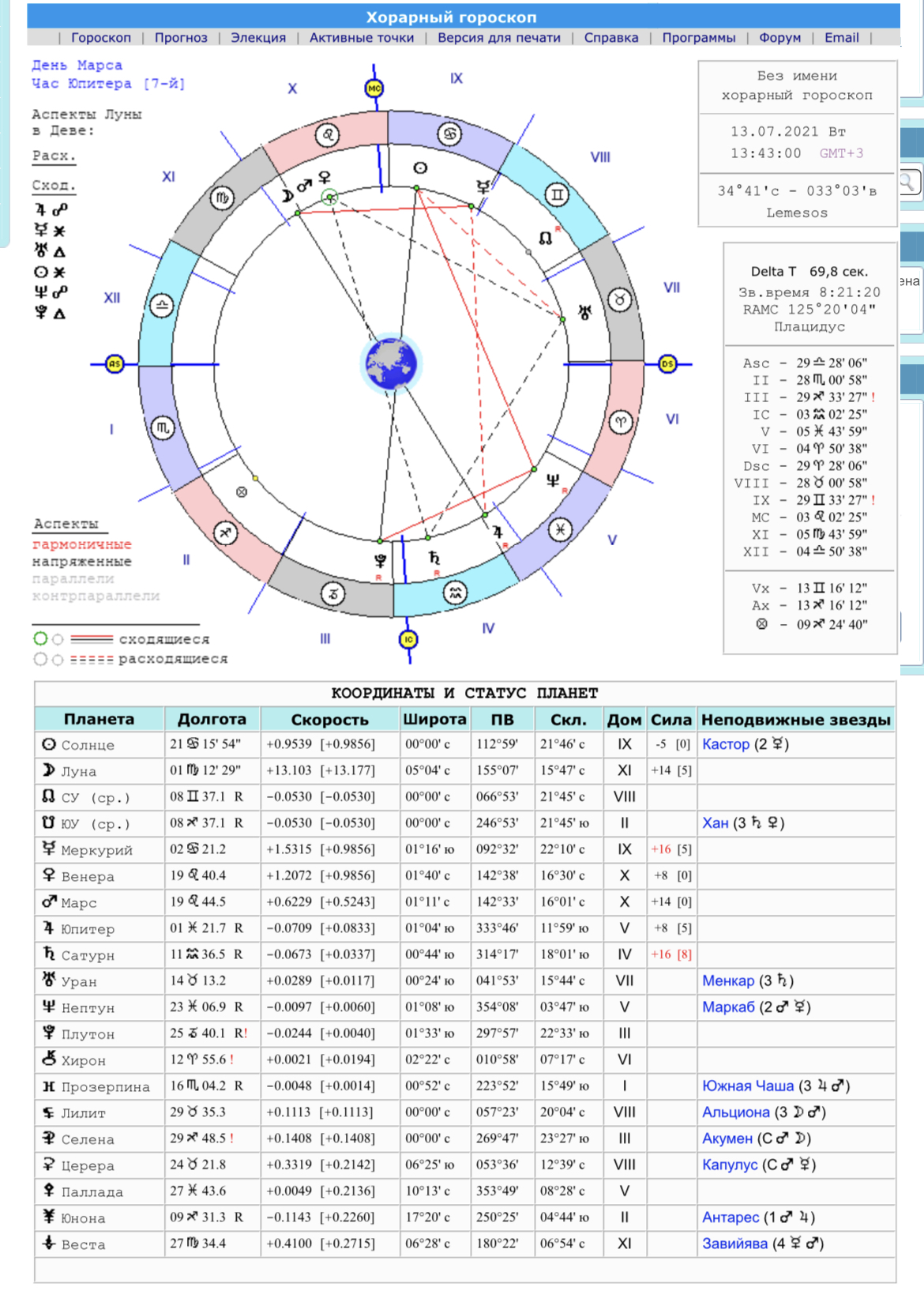Click the Сход. aspects heading
Image resolution: width=924 pixels, height=1298 pixels.
pyautogui.click(x=54, y=185)
